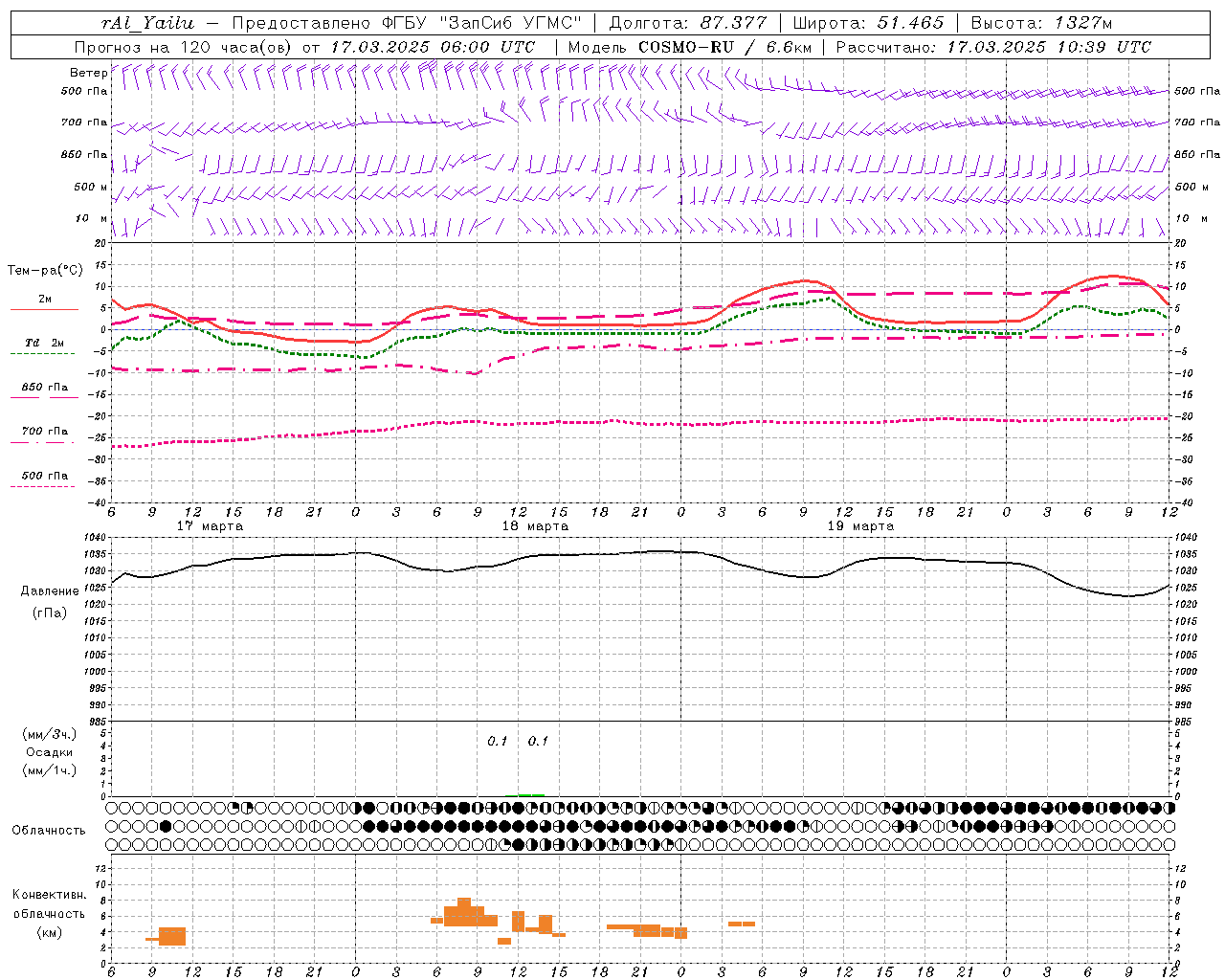
Task: Select the model name COSMO-RU / 6.6км
Action: point(724,47)
